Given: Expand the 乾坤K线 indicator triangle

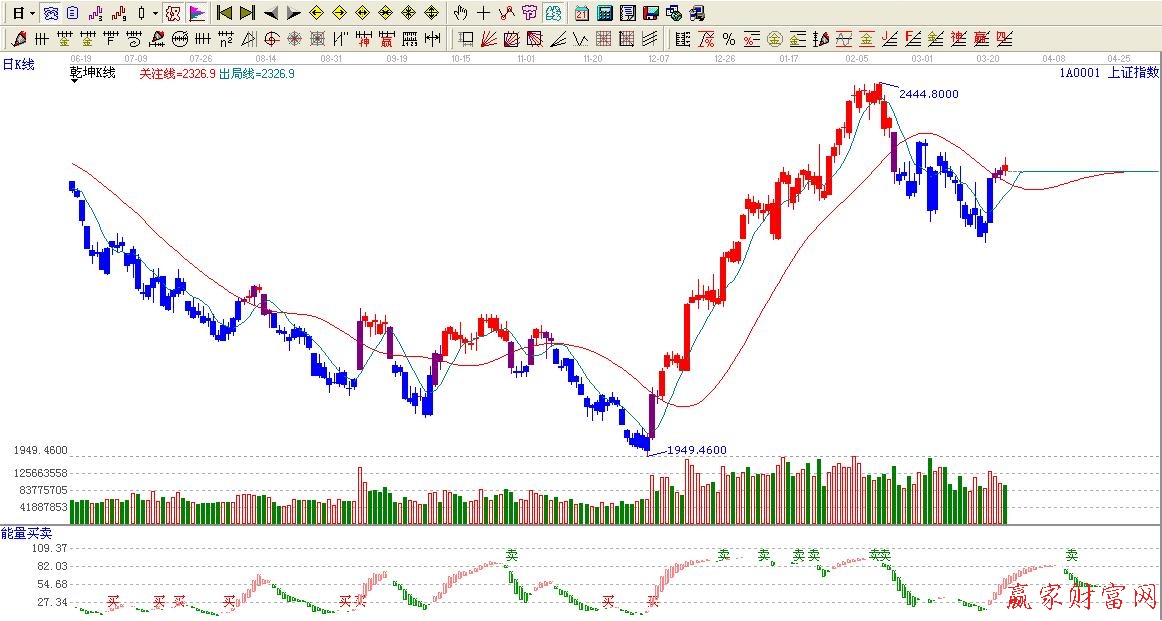Looking at the screenshot, I should (x=75, y=82).
